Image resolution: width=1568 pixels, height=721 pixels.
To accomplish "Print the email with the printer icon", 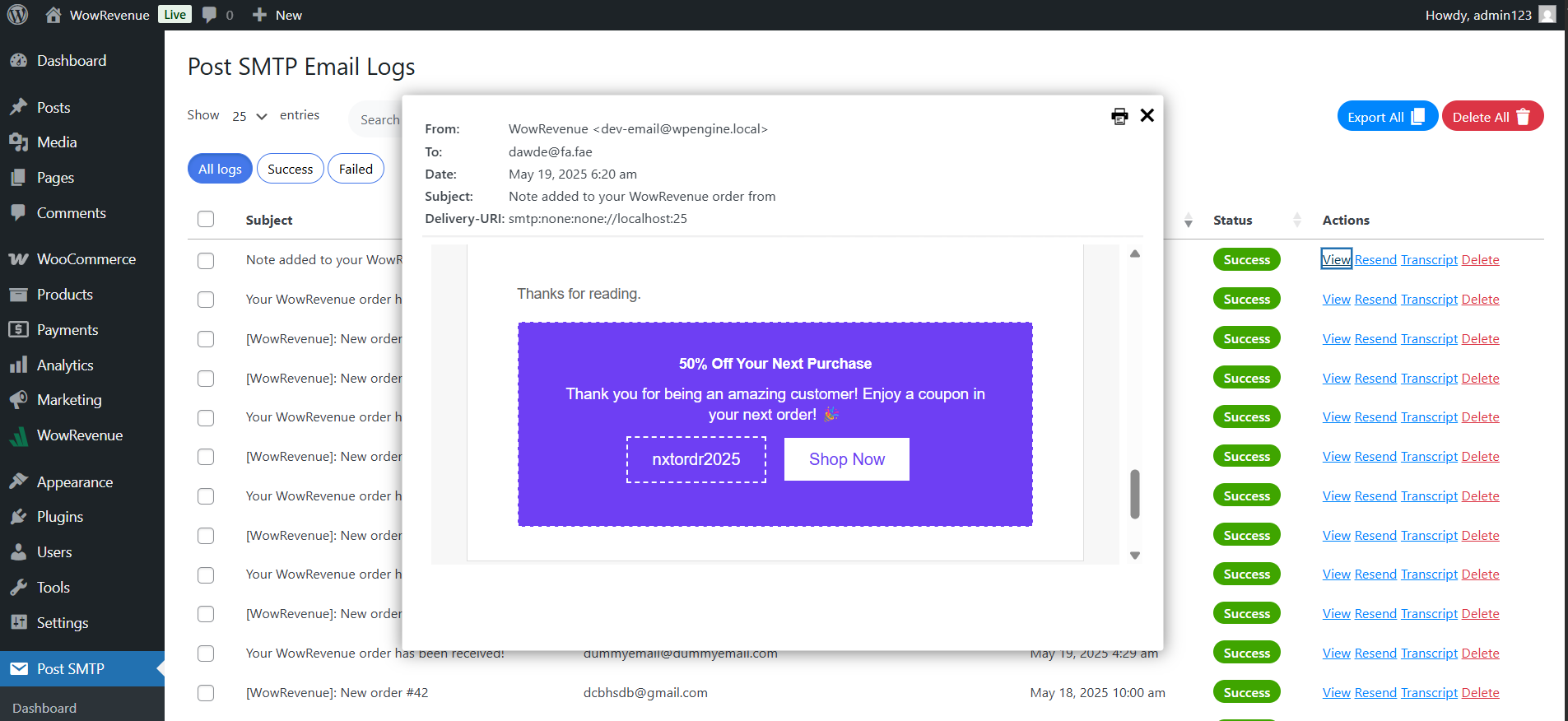I will tap(1119, 116).
